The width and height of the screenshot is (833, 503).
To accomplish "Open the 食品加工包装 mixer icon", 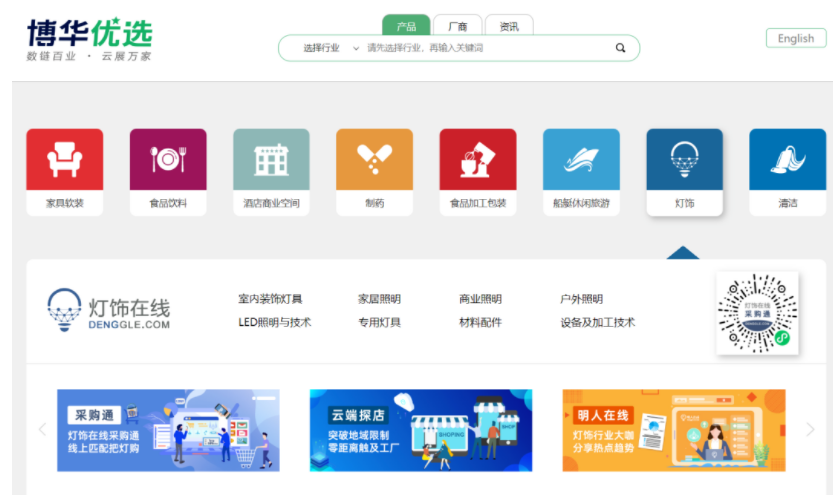I will coord(478,159).
